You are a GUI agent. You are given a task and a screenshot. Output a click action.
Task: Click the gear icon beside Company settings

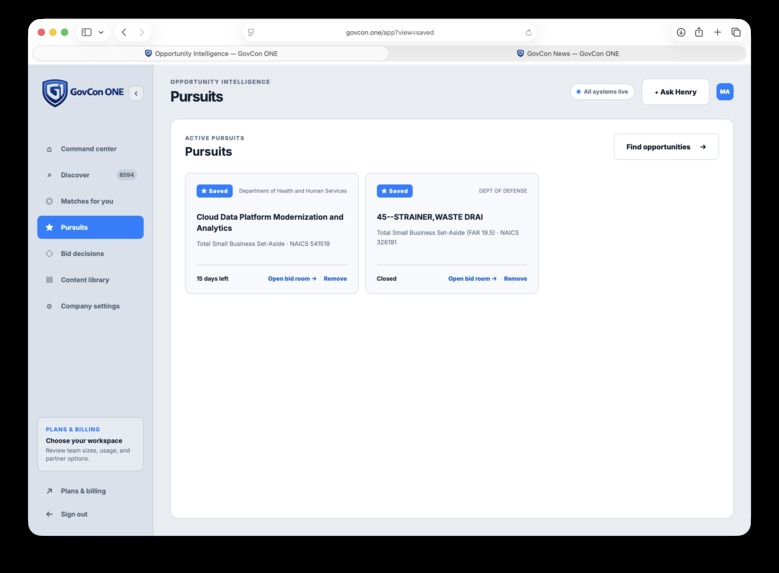(x=49, y=306)
